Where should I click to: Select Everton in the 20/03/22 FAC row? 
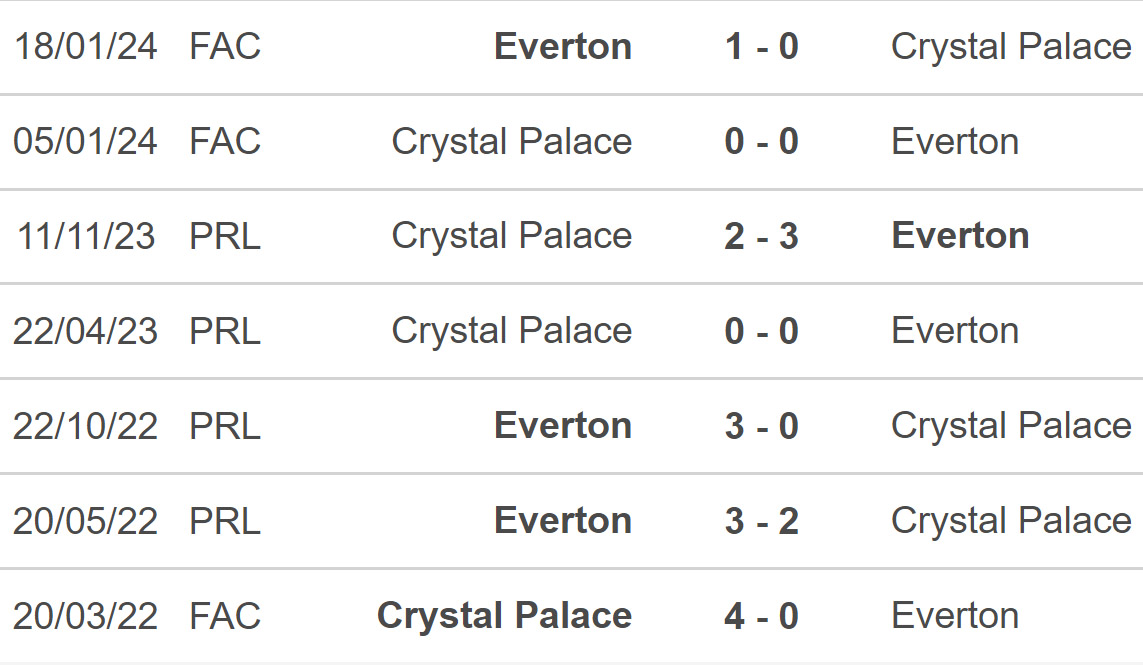point(955,616)
